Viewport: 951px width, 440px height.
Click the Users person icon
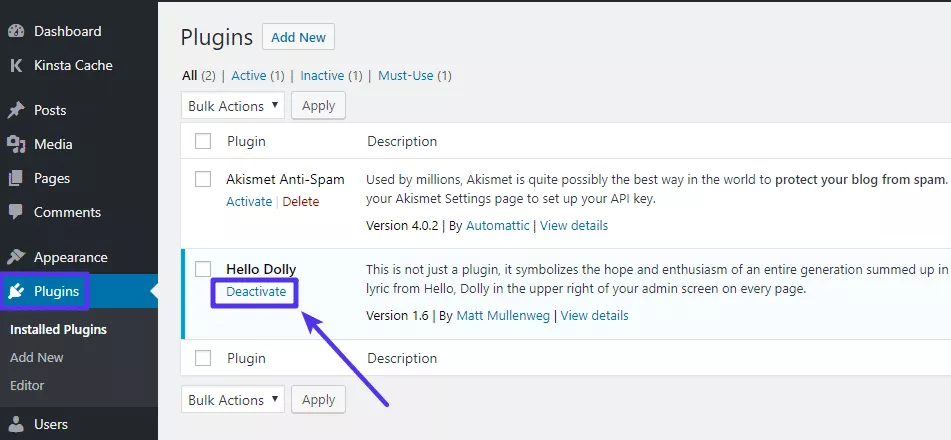pyautogui.click(x=16, y=424)
